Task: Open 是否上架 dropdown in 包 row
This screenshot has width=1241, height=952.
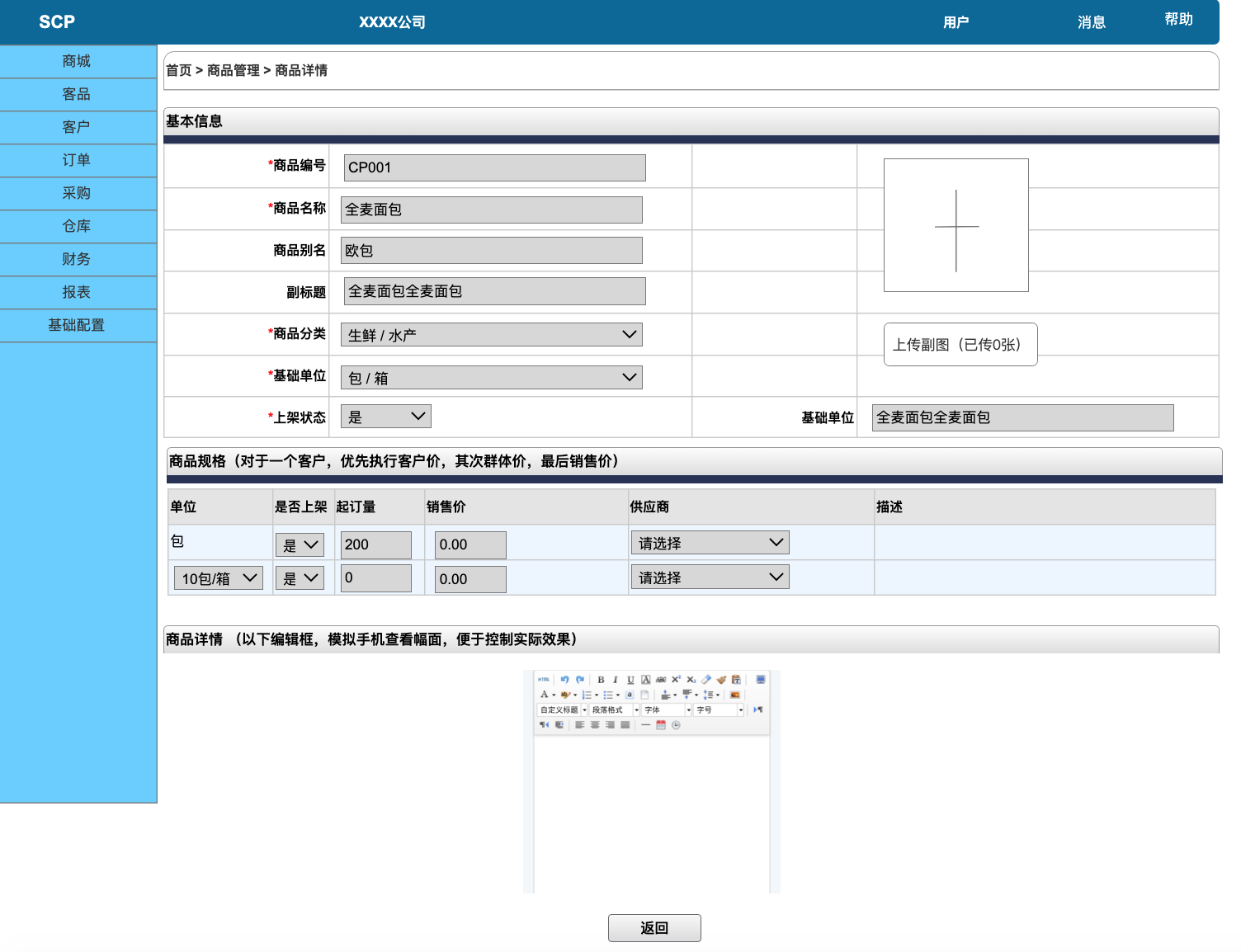Action: click(x=300, y=544)
